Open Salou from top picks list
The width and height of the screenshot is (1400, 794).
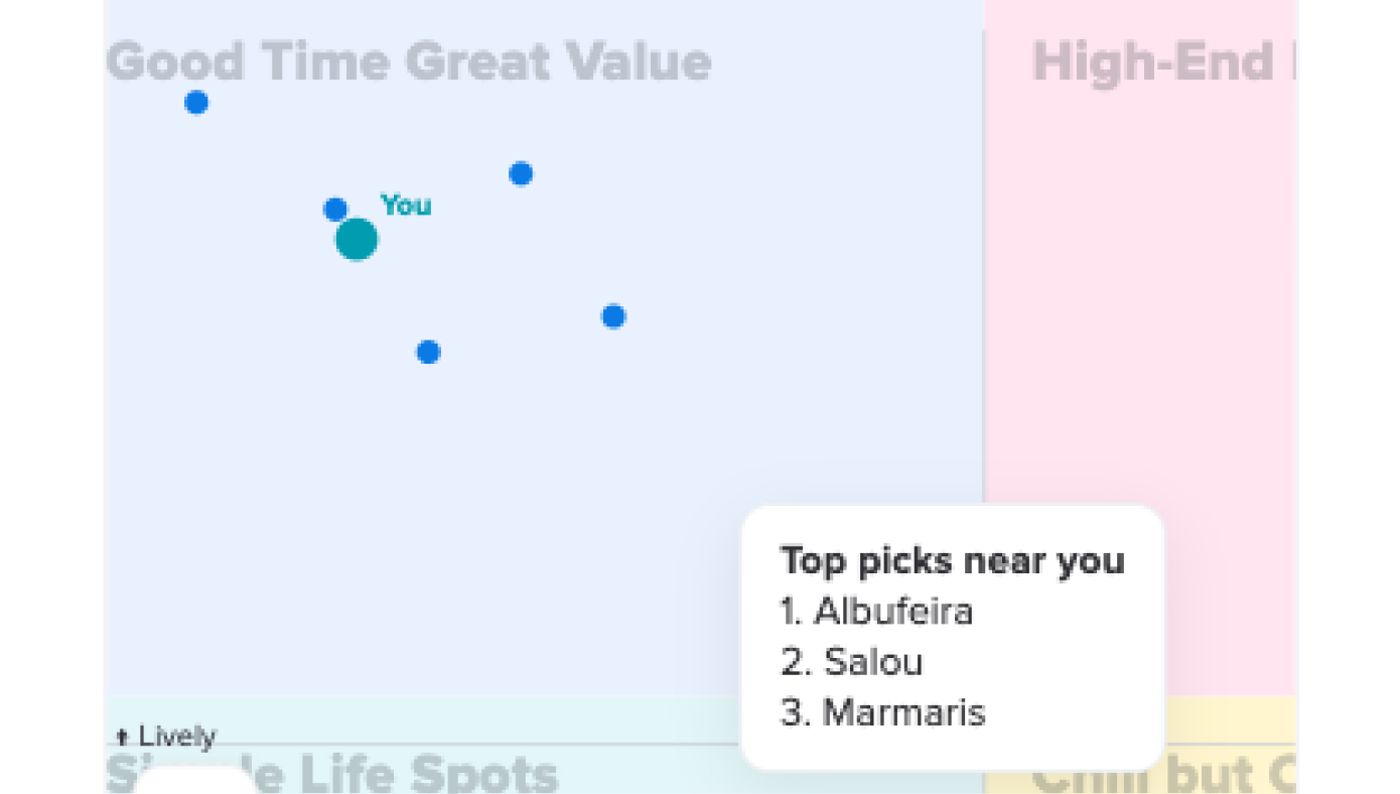coord(852,662)
